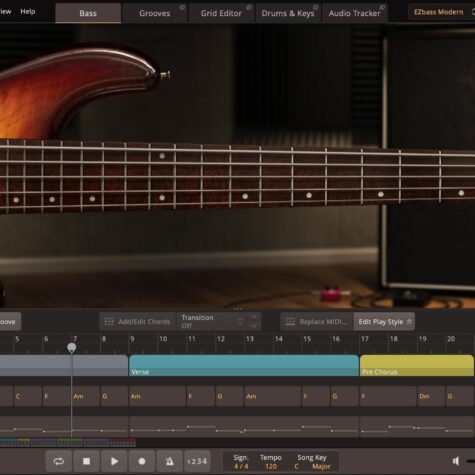Screen dimensions: 475x475
Task: Switch to the Bass tab
Action: pyautogui.click(x=88, y=13)
